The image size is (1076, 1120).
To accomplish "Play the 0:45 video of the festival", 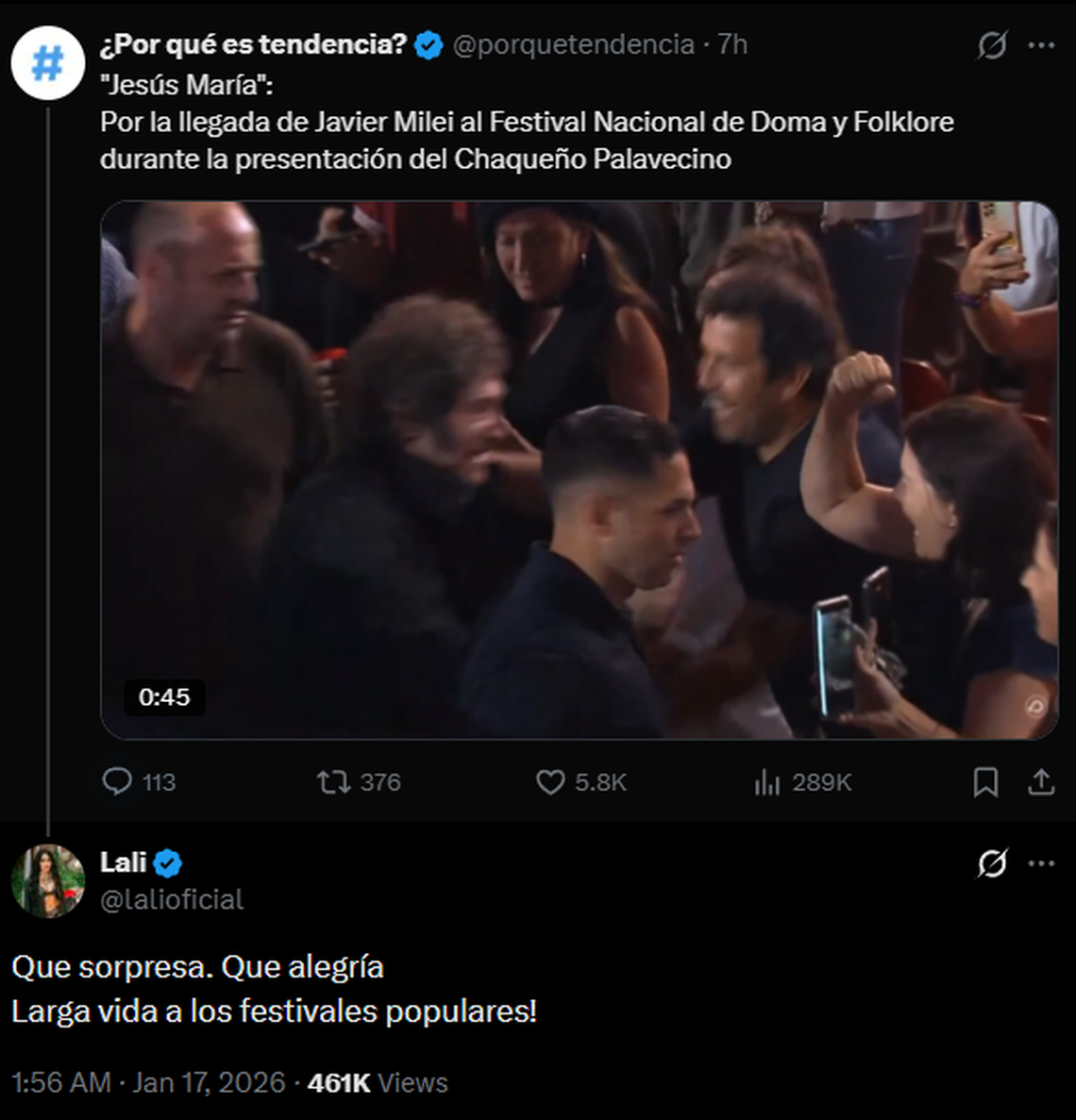I will click(x=579, y=469).
